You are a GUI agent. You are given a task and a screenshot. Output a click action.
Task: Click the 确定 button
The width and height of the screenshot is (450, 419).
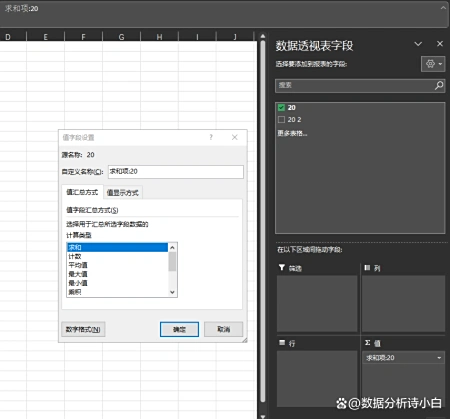[179, 329]
